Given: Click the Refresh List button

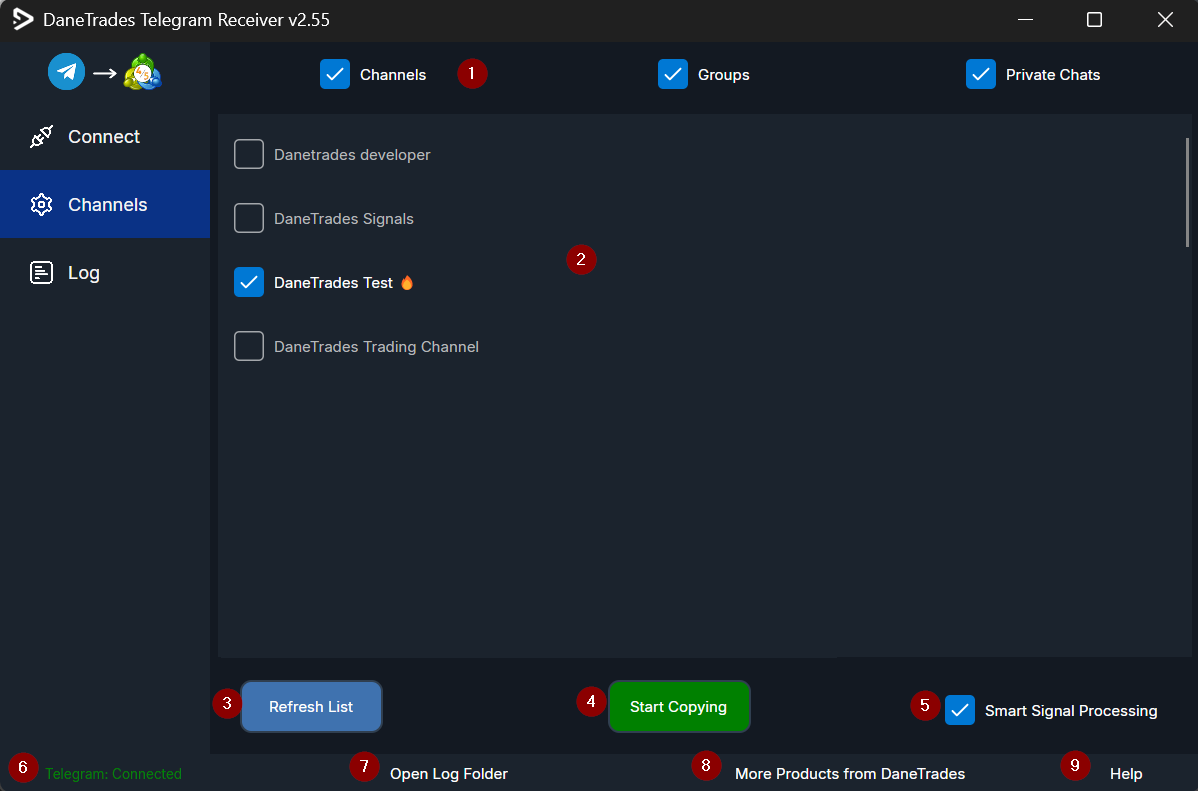Looking at the screenshot, I should click(311, 707).
